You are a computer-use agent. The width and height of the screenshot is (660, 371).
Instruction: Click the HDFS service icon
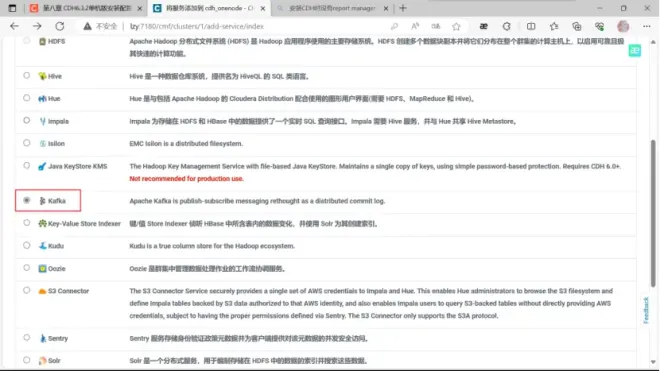tap(43, 41)
